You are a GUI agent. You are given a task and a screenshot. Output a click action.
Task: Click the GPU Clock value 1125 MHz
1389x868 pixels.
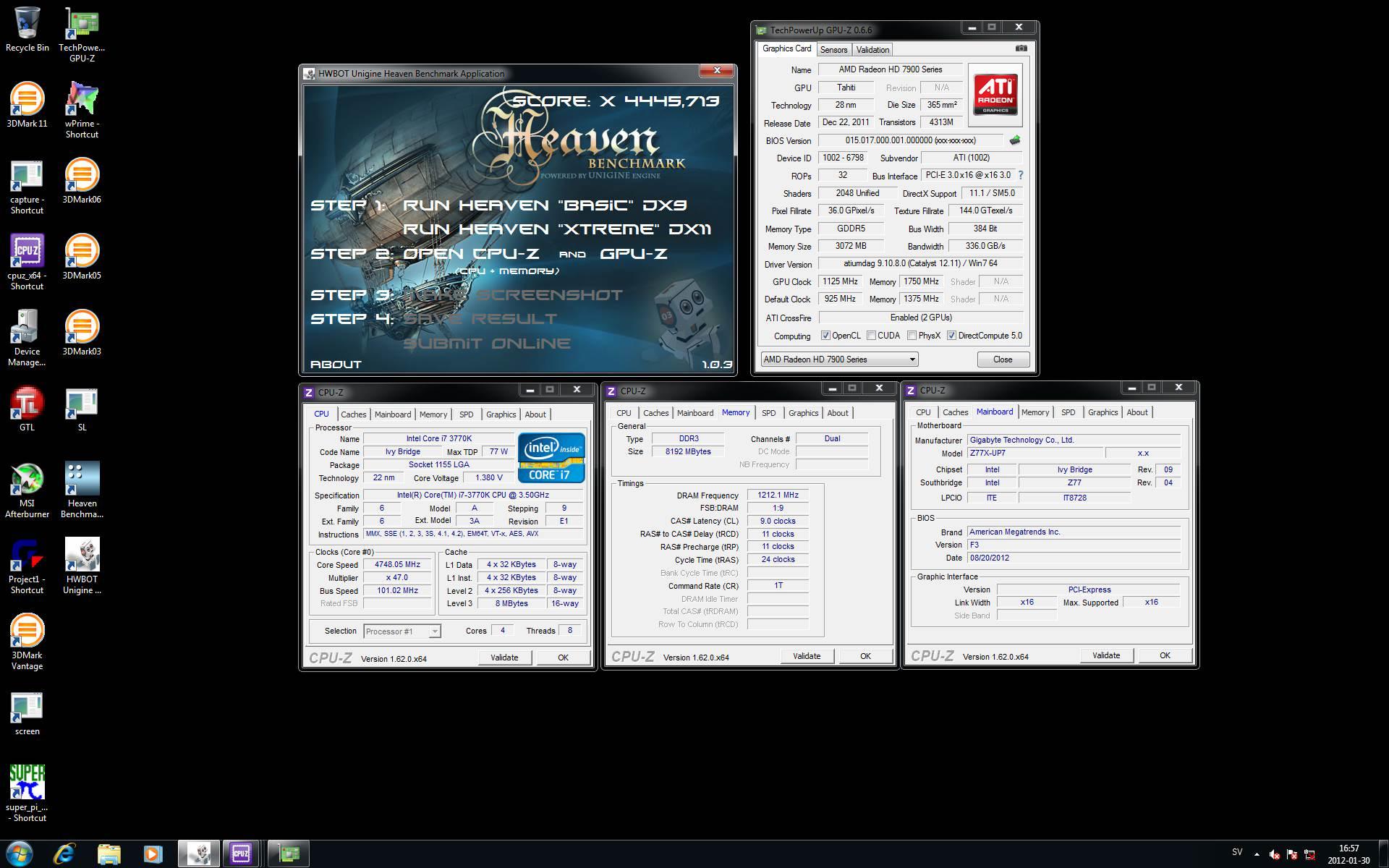[840, 281]
